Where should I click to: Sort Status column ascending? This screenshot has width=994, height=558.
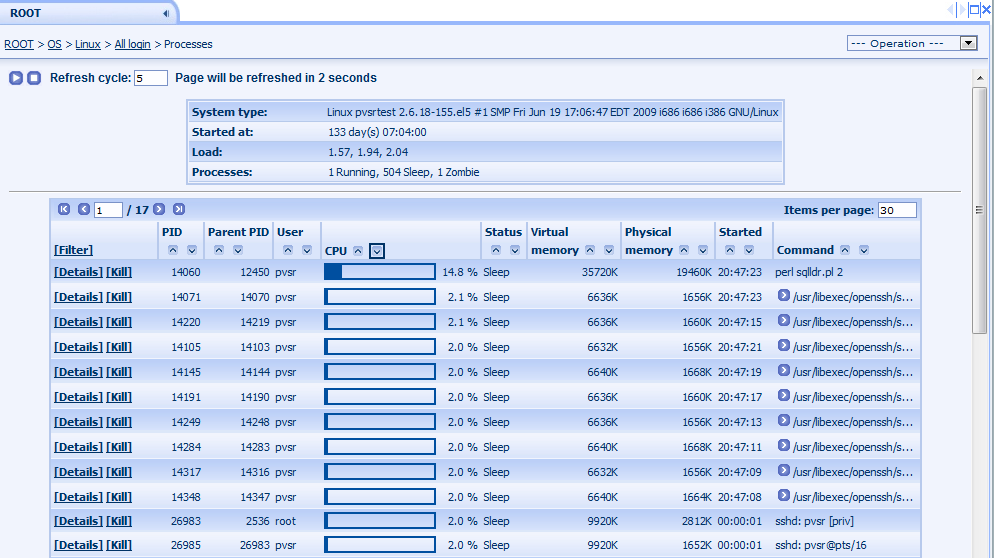click(496, 250)
